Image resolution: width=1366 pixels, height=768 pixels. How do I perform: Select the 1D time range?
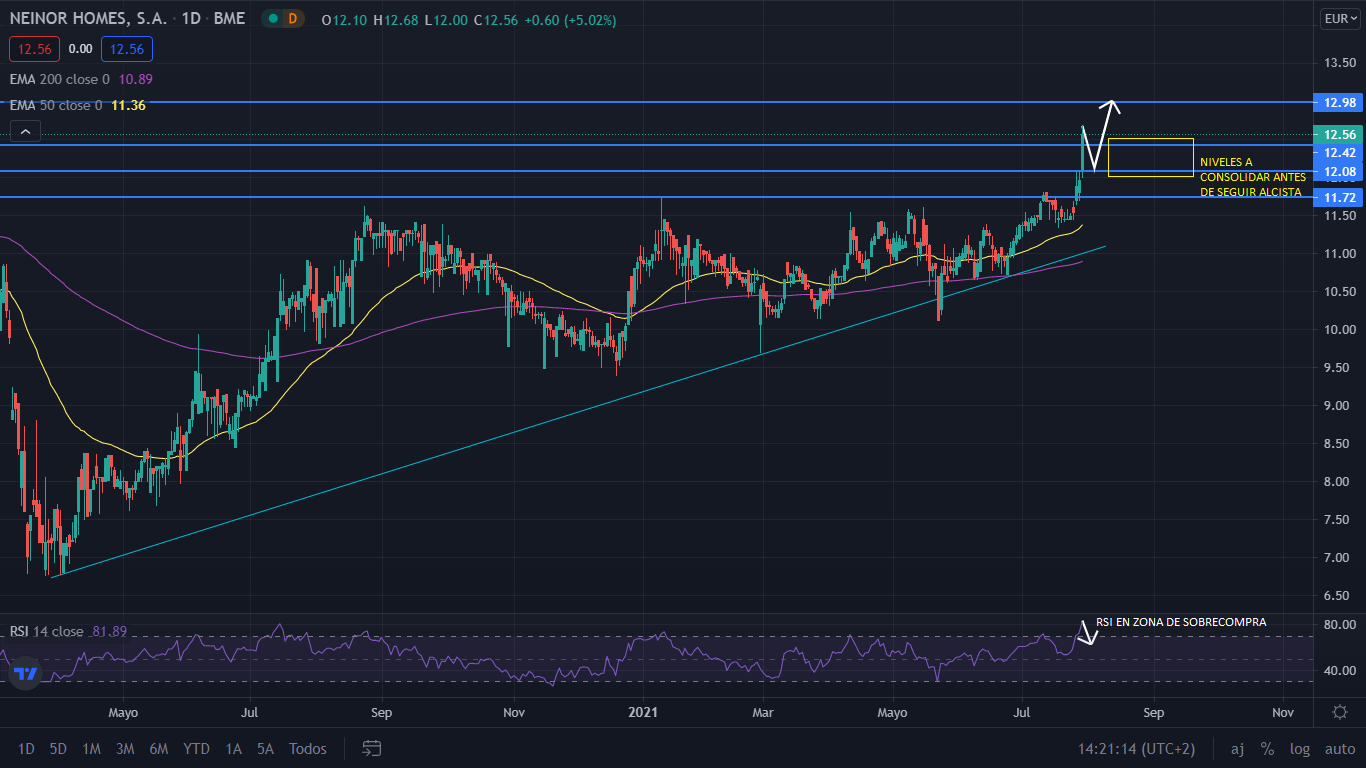pos(26,749)
